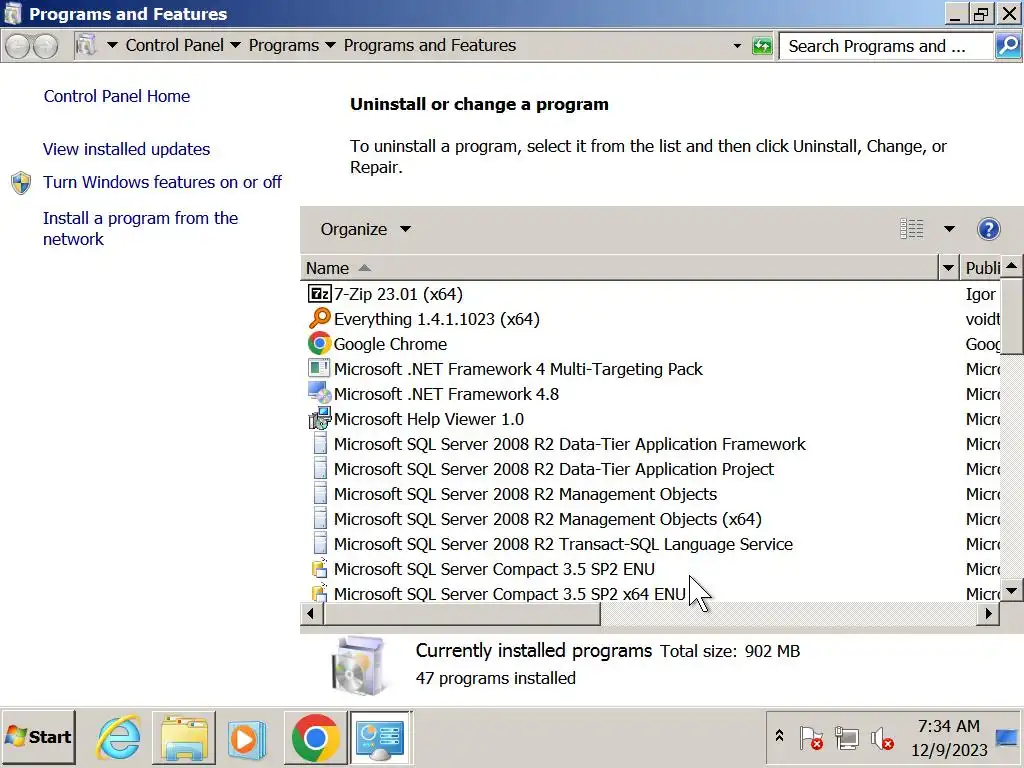The width and height of the screenshot is (1024, 768).
Task: Open the Start menu
Action: pyautogui.click(x=39, y=738)
